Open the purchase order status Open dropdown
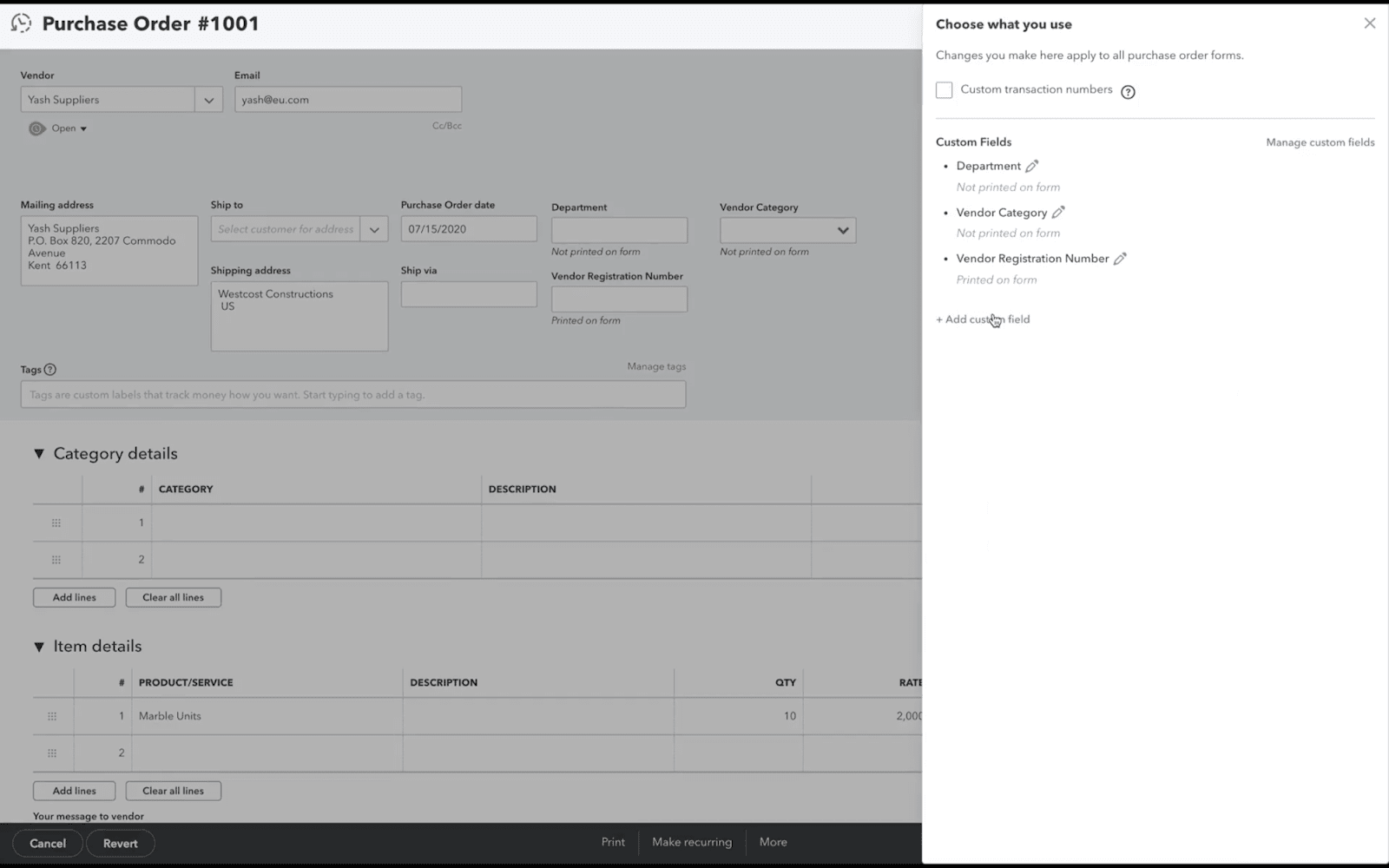 click(69, 128)
